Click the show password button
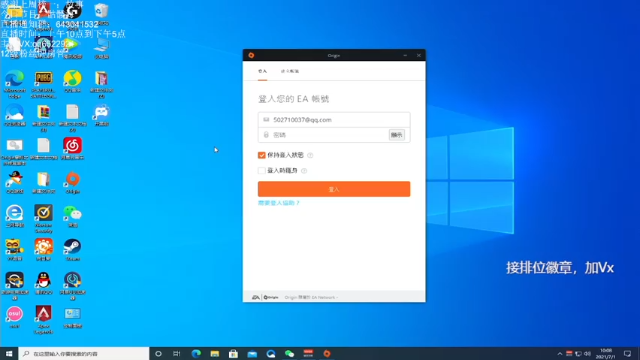 [396, 135]
